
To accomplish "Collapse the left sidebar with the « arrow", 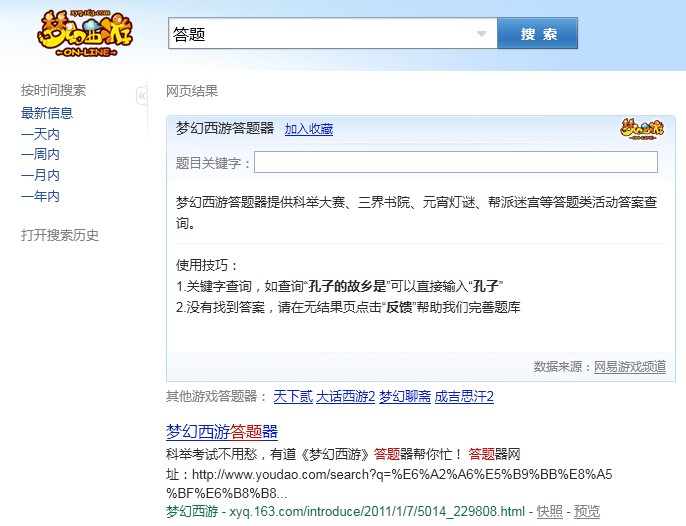I will coord(142,96).
